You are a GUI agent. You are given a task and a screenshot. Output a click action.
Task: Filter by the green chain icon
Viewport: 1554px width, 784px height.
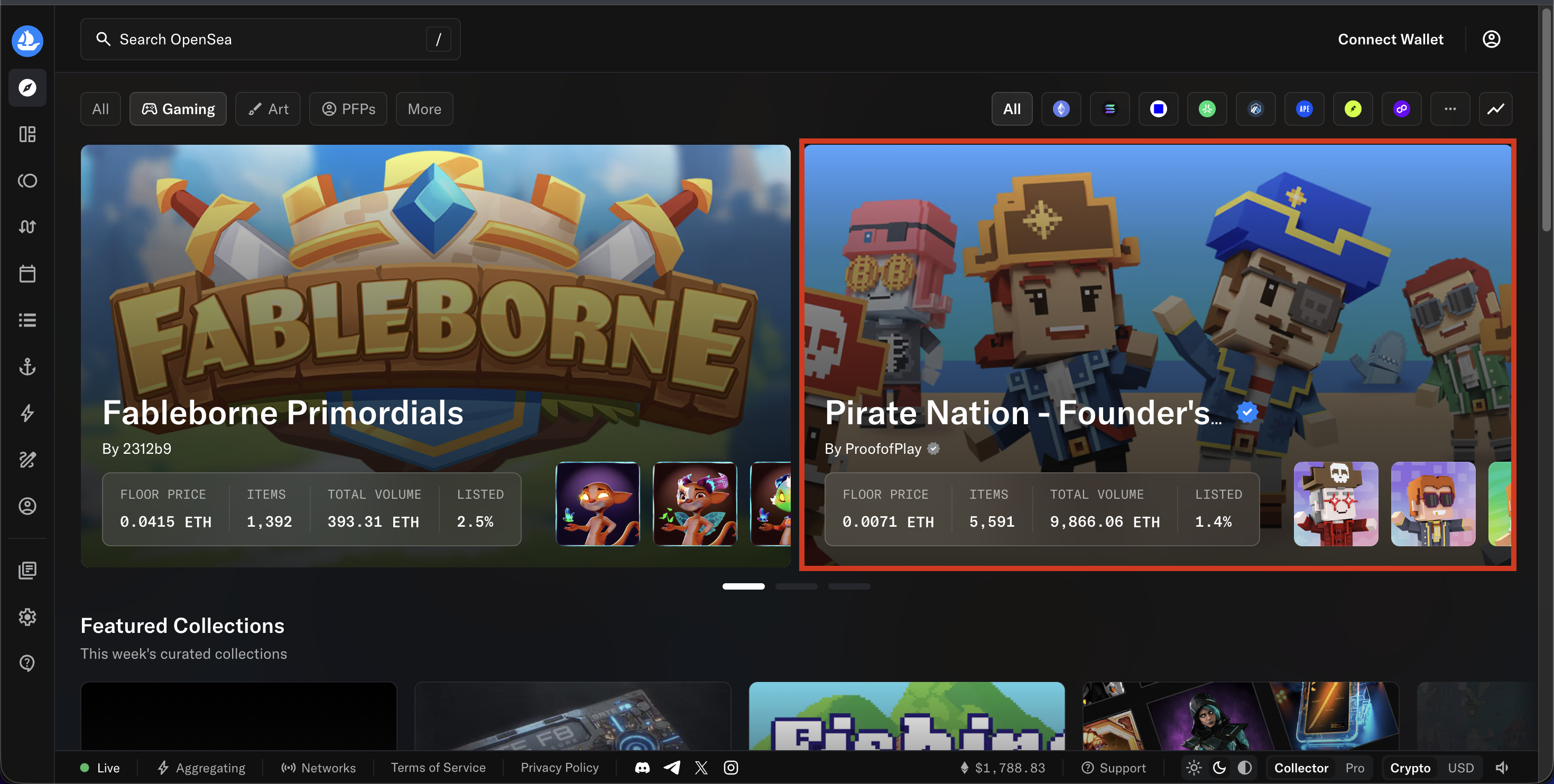[1207, 109]
